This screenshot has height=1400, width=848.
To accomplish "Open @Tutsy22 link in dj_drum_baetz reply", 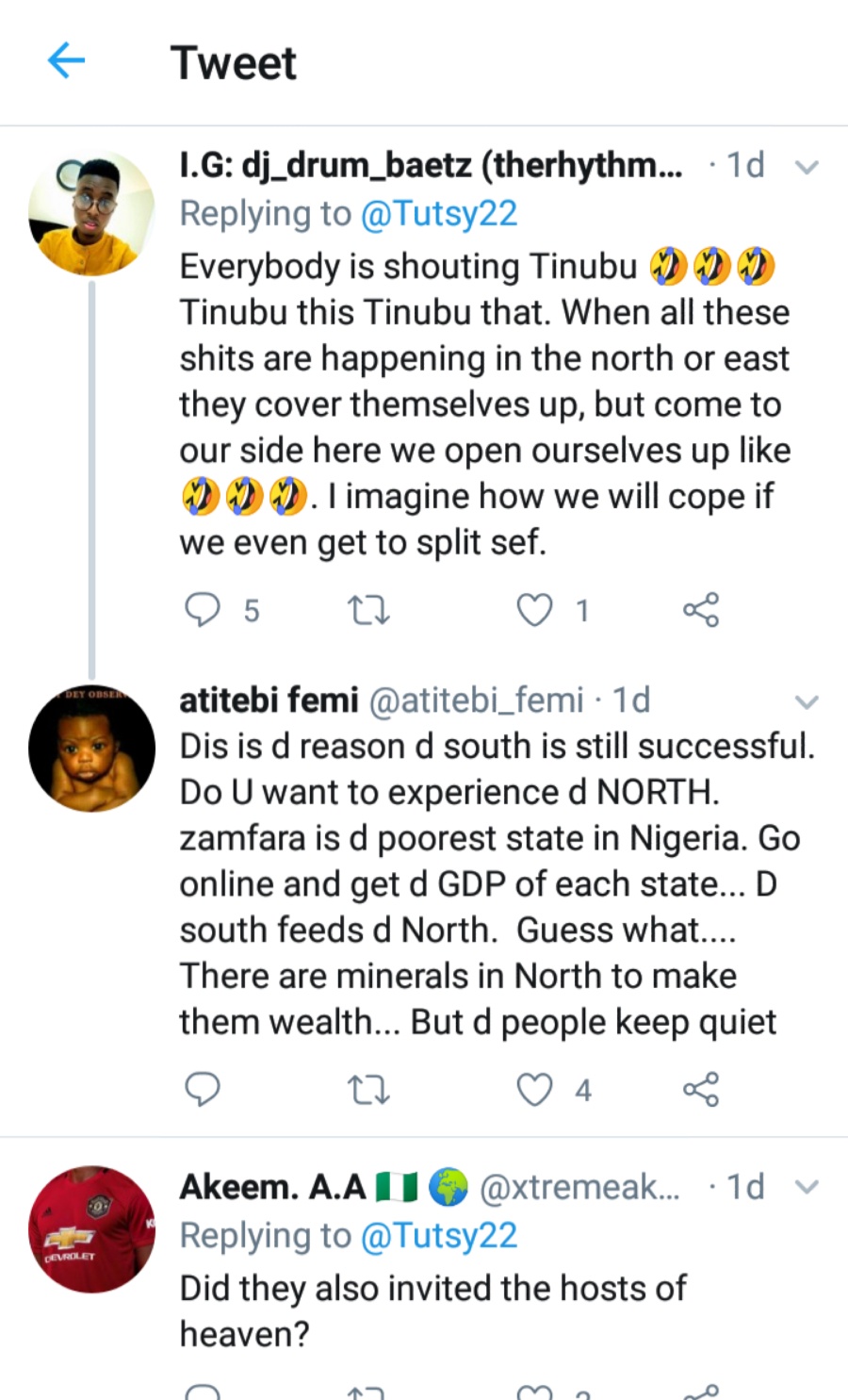I will (439, 214).
